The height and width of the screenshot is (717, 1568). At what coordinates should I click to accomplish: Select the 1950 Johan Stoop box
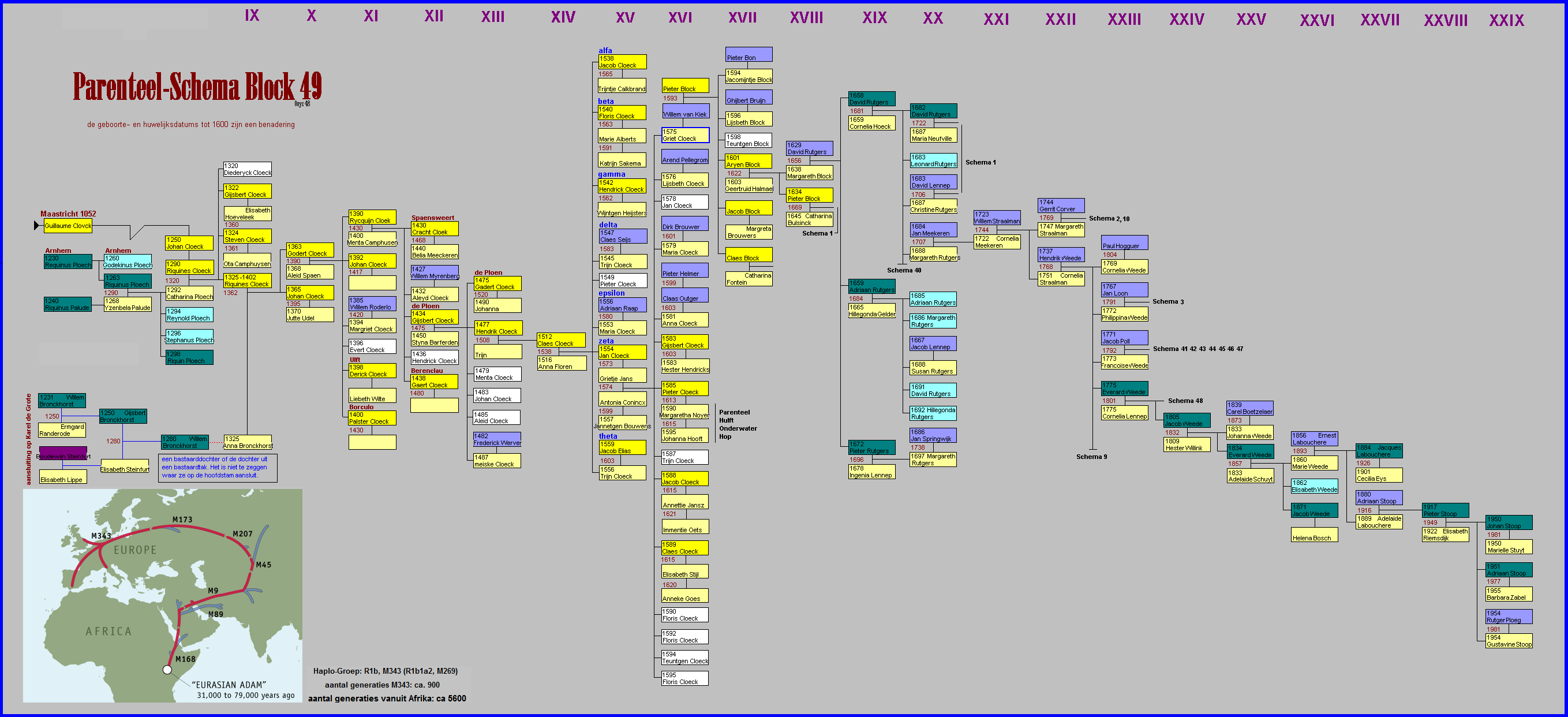click(x=1509, y=523)
